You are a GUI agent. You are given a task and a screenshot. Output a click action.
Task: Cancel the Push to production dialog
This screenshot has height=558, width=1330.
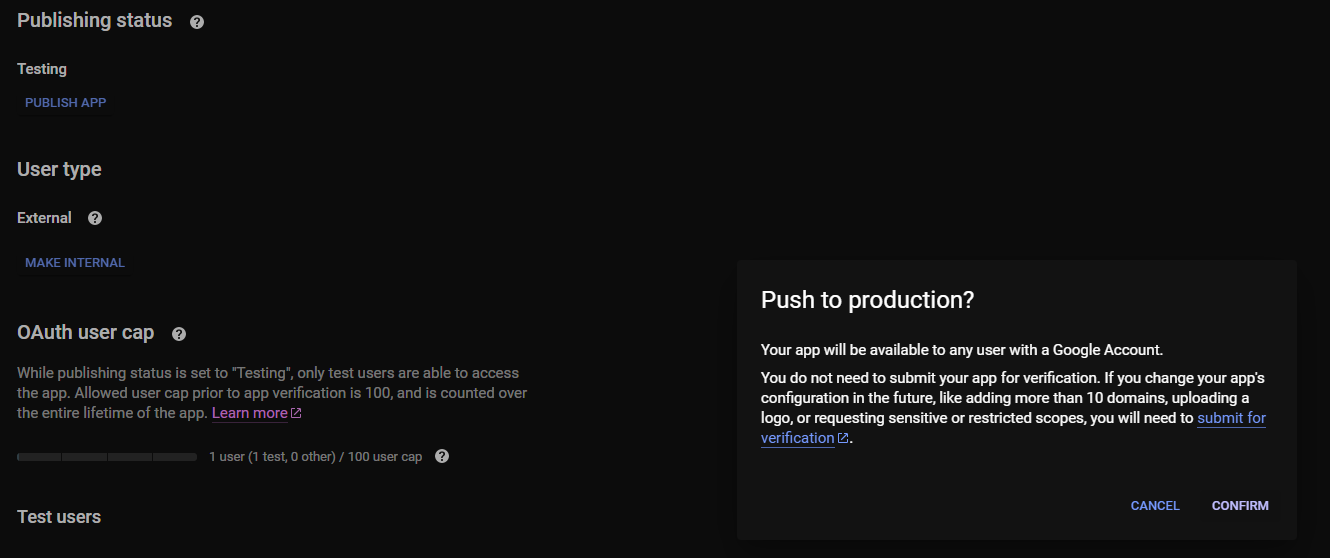point(1155,506)
